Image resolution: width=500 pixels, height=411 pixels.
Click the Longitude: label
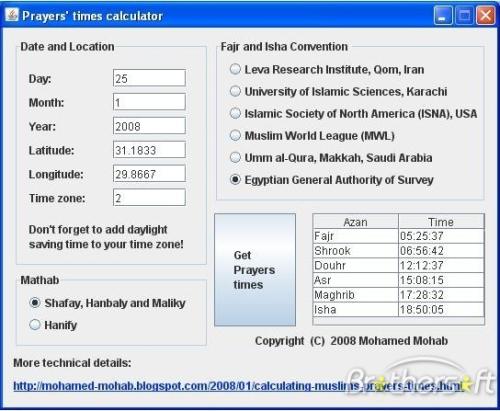[56, 174]
